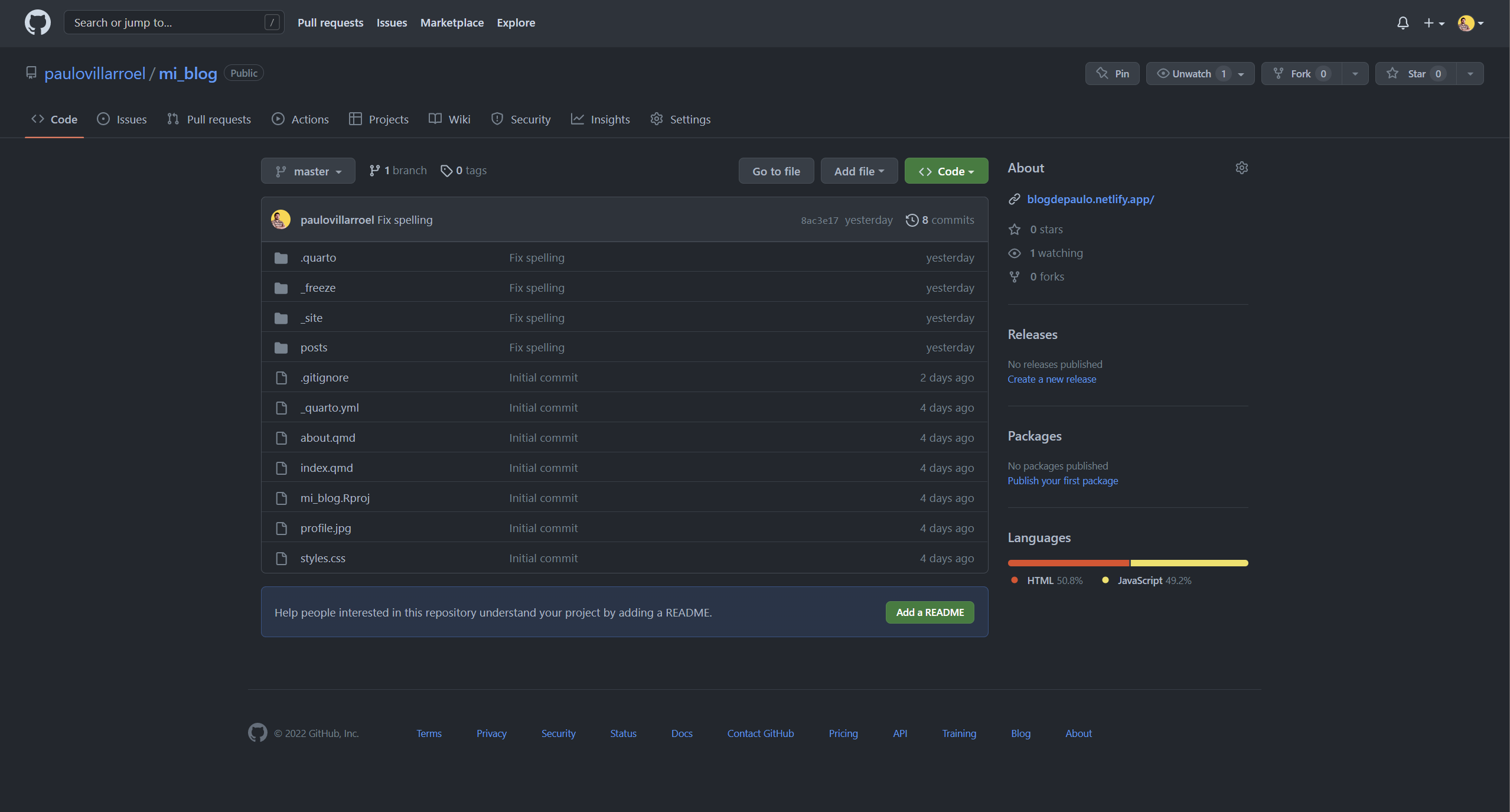The height and width of the screenshot is (812, 1510).
Task: Open the plus create-new dropdown
Action: (1433, 23)
